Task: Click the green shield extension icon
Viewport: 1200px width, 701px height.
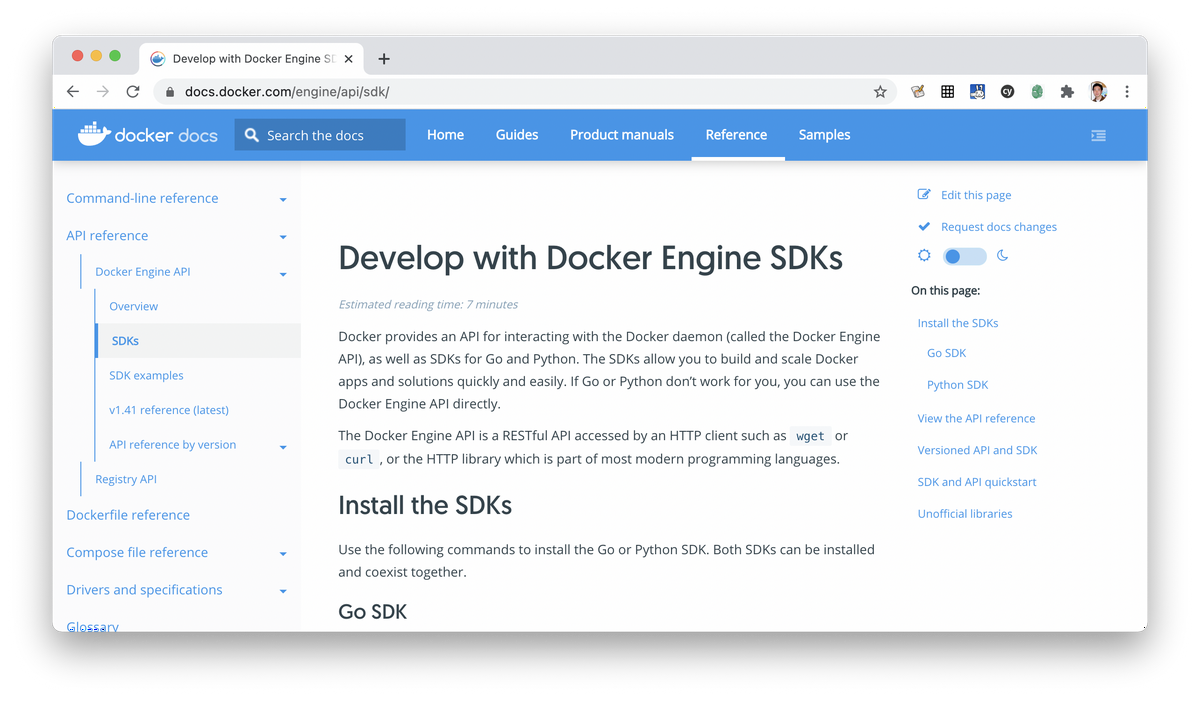Action: [1037, 92]
